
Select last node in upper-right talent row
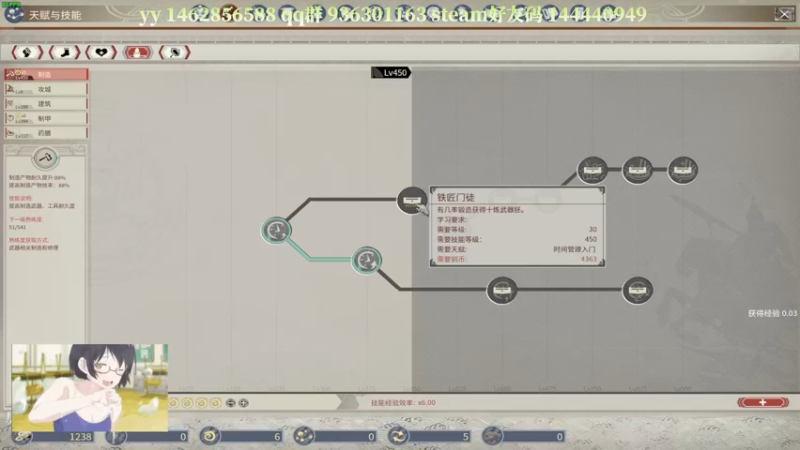click(x=683, y=170)
